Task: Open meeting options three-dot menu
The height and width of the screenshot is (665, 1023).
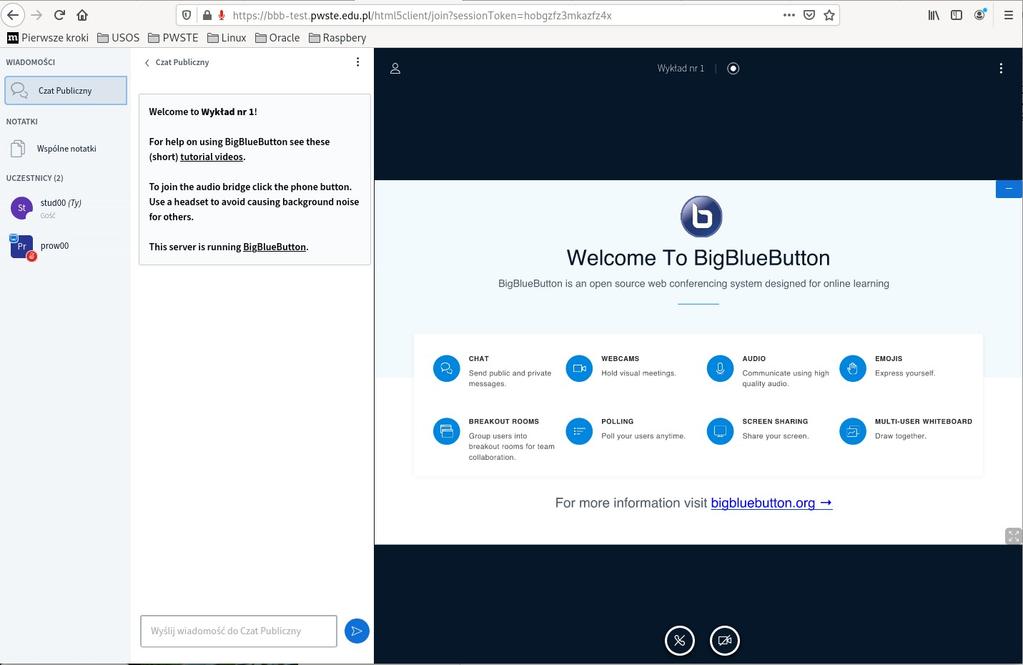Action: 1001,69
